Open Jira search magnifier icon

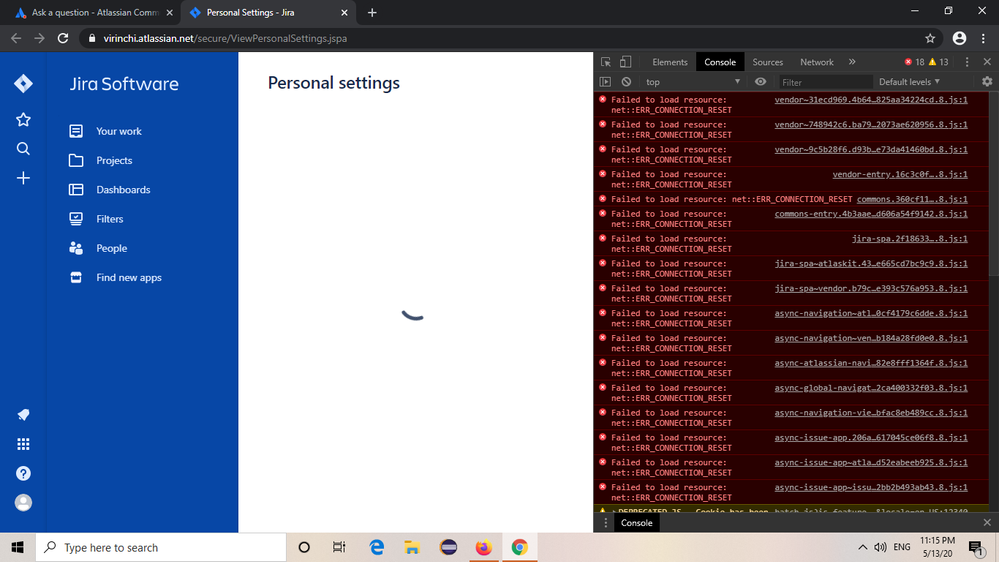pos(23,148)
